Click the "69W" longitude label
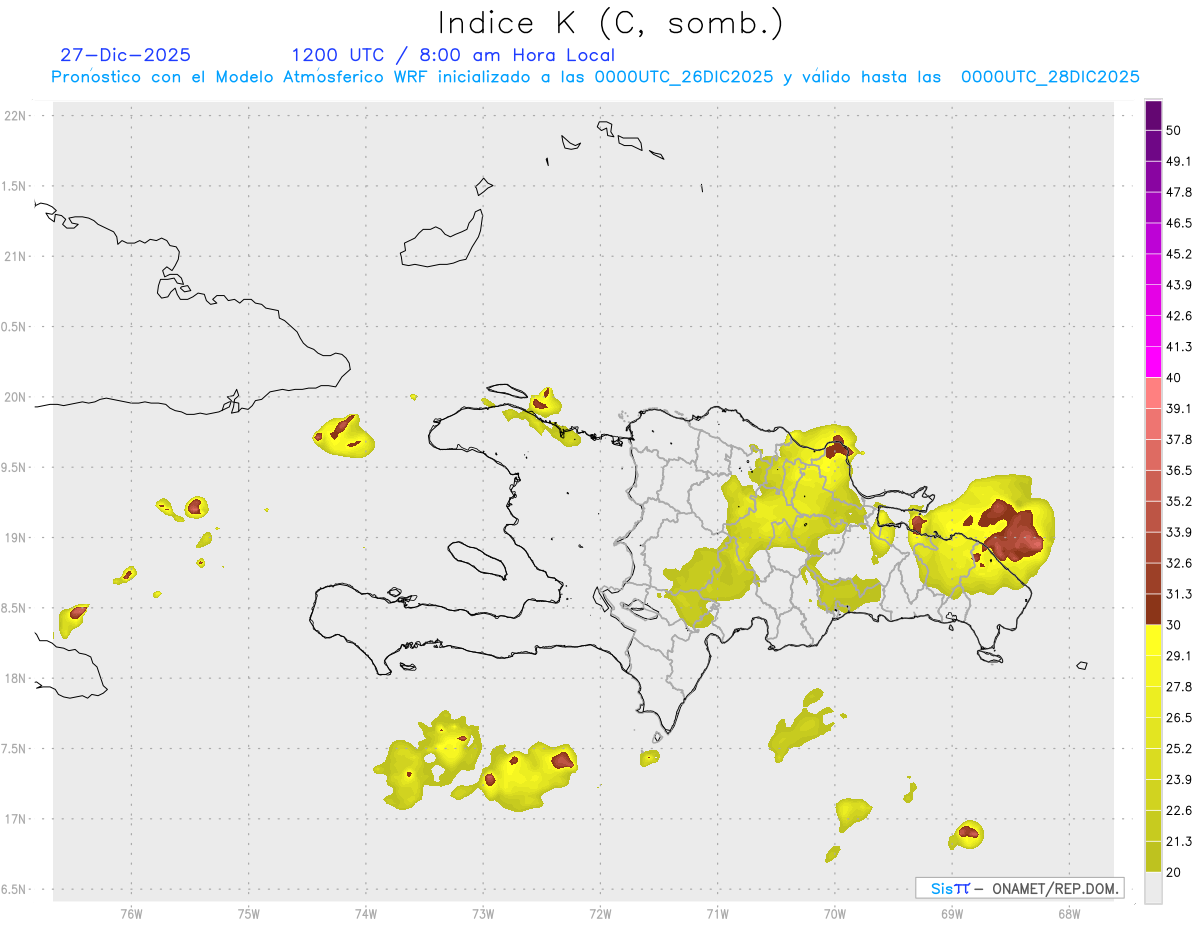The height and width of the screenshot is (927, 1200). pyautogui.click(x=952, y=913)
